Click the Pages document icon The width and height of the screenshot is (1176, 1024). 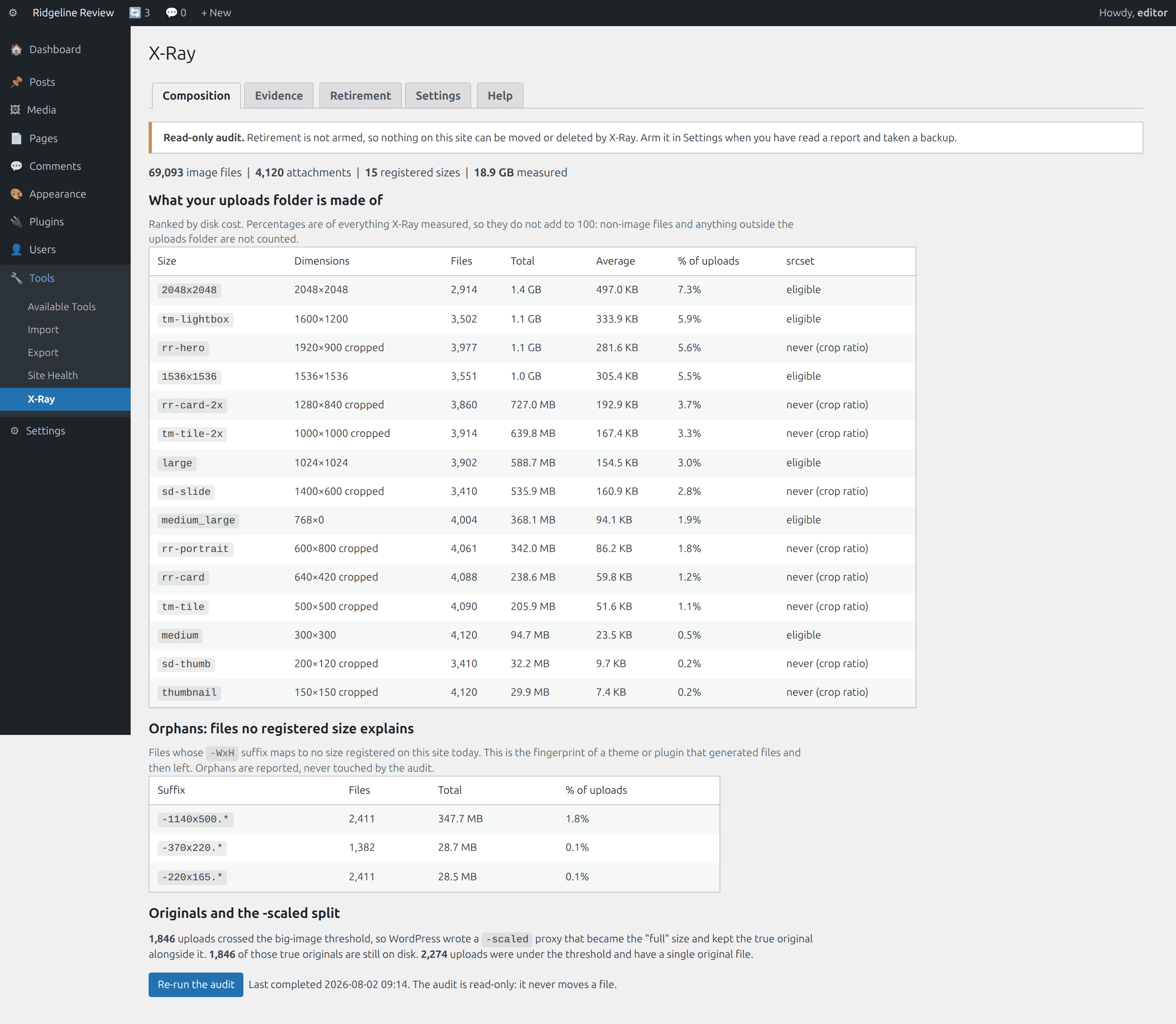coord(16,138)
